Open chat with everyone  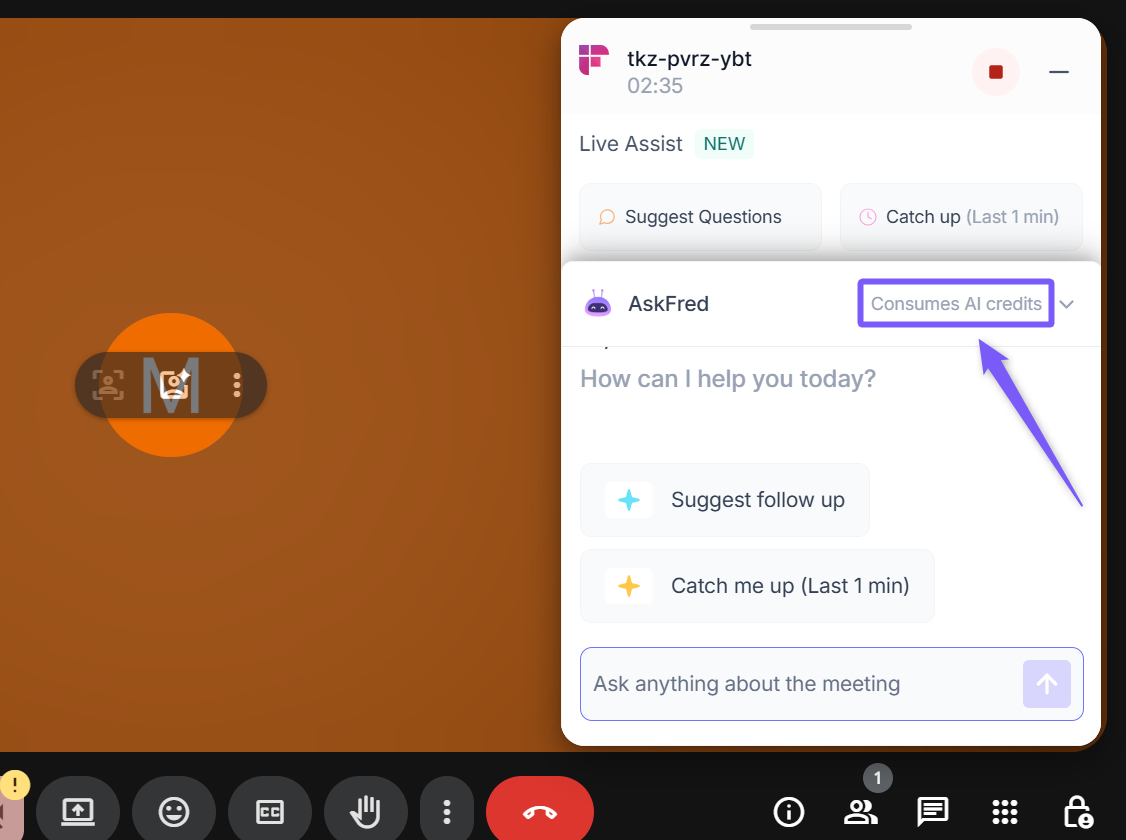(x=933, y=812)
